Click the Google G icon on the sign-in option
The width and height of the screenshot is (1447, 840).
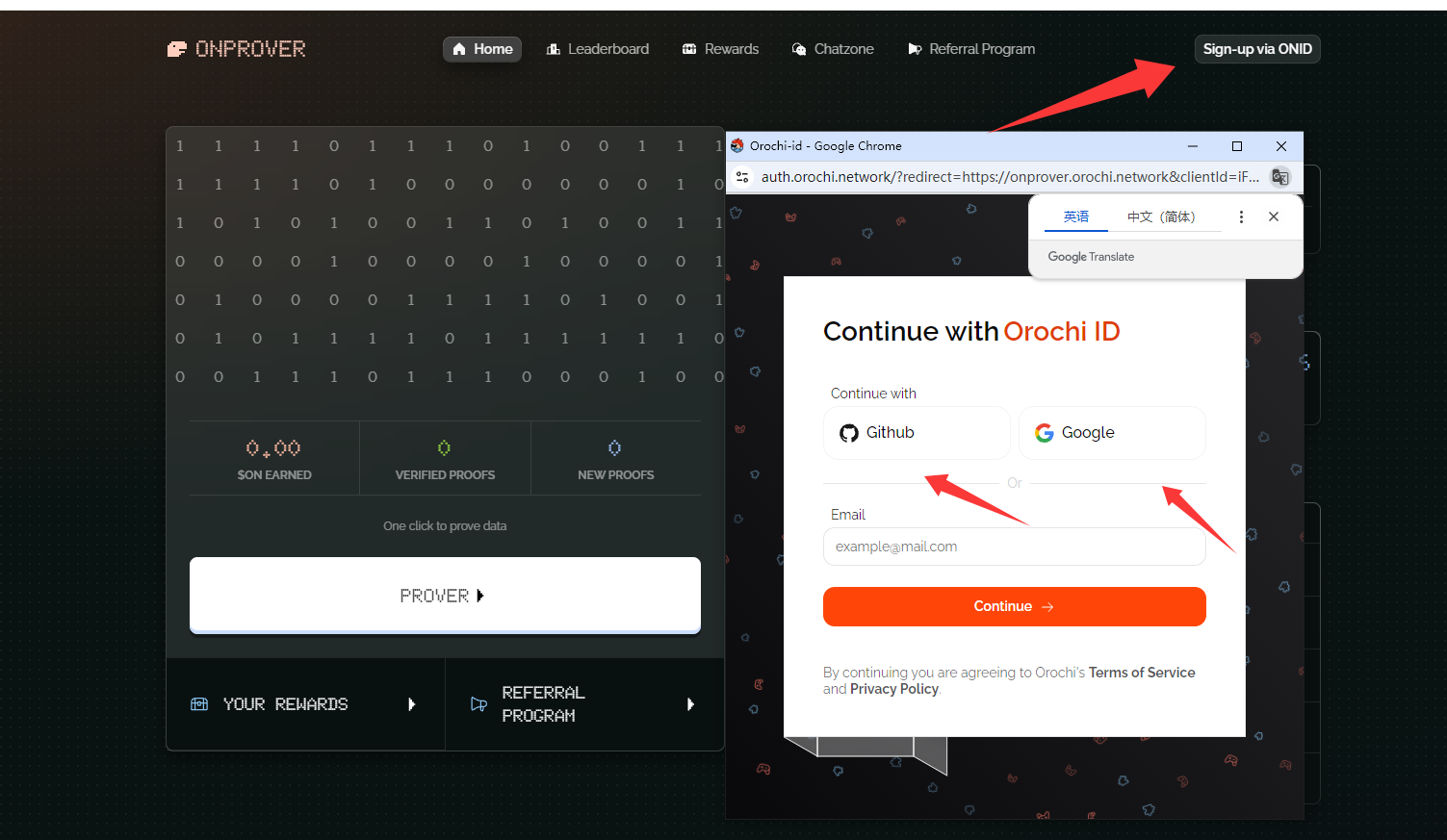click(x=1045, y=432)
